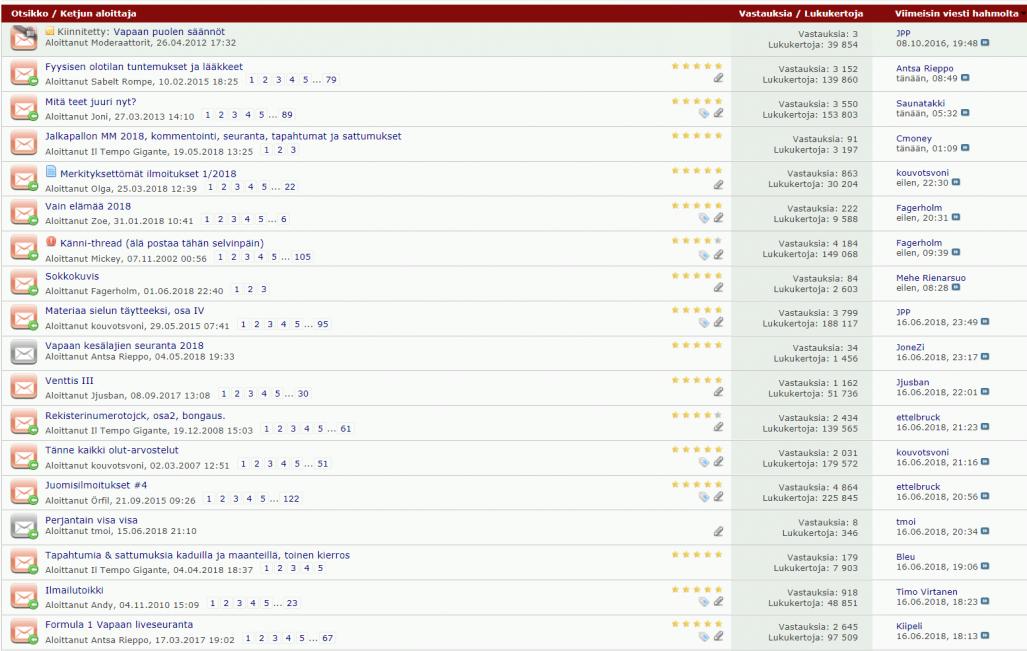The image size is (1027, 651).
Task: Open page 2 of the Sokkokuvis thread
Action: click(x=250, y=290)
